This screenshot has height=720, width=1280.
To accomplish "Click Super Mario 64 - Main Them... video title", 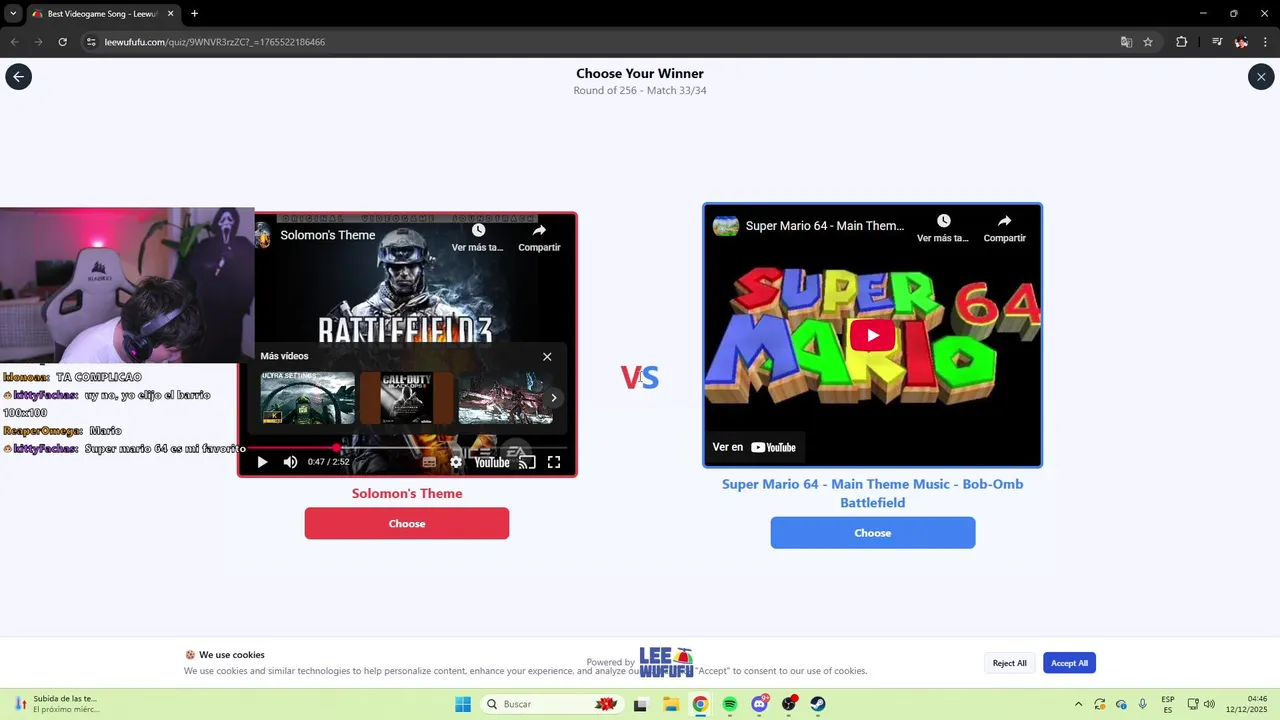I will (x=825, y=226).
